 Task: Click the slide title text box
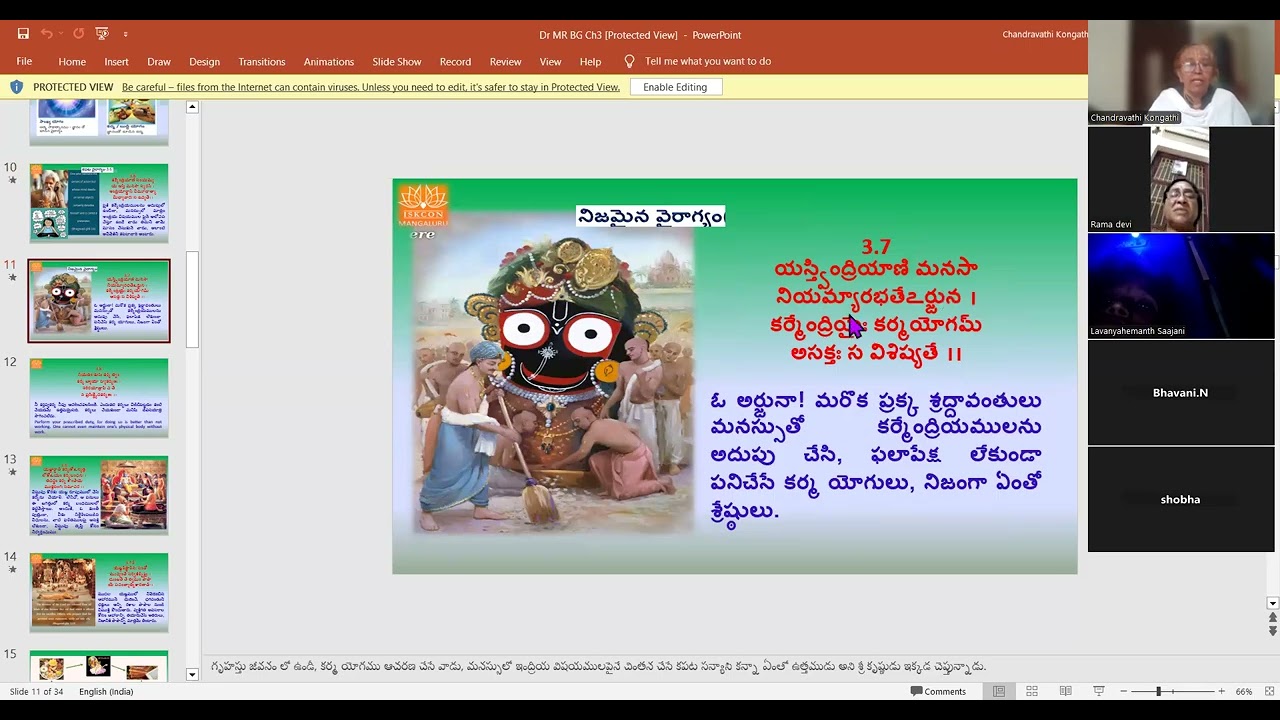point(650,216)
